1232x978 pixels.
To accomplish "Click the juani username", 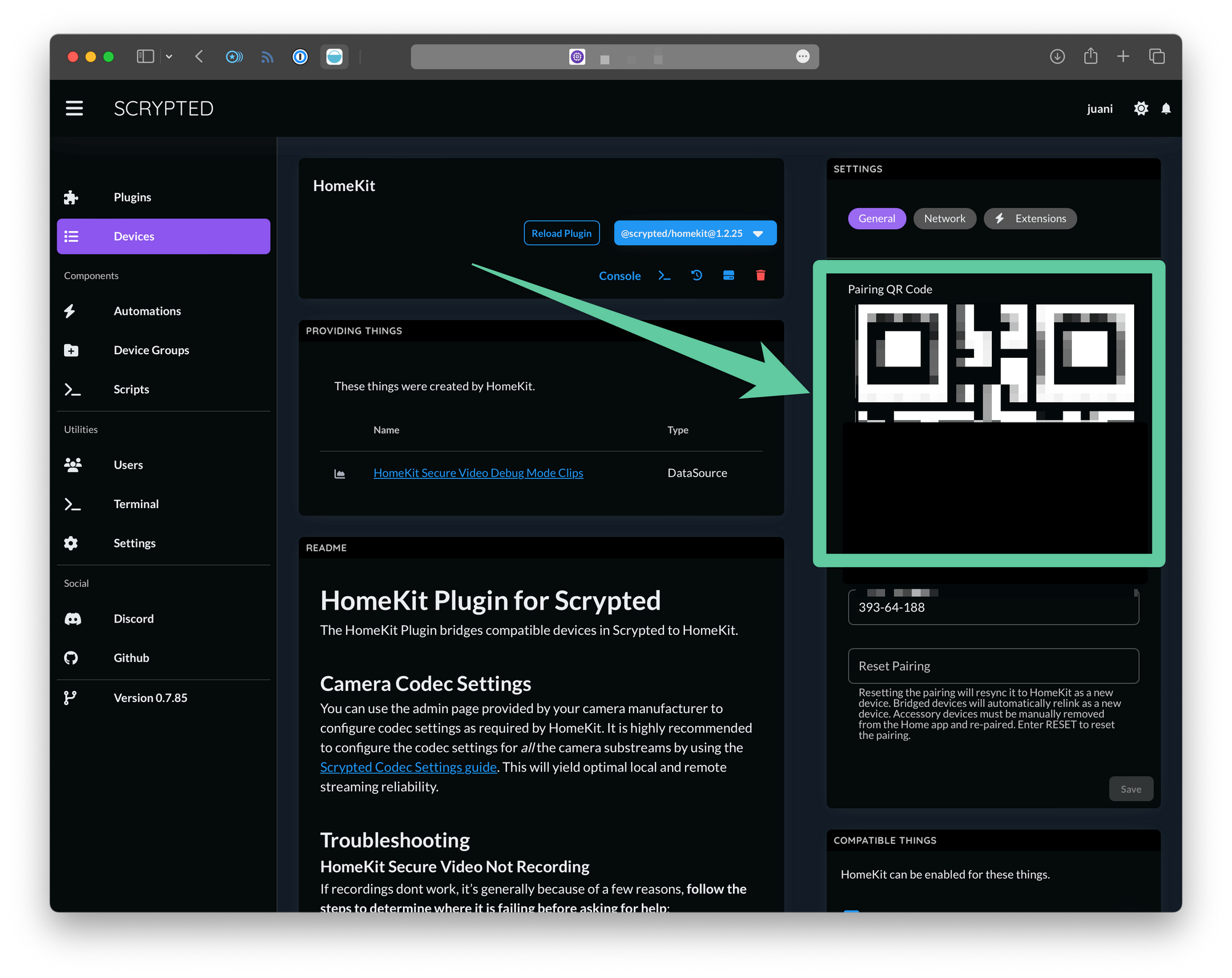I will [1100, 108].
